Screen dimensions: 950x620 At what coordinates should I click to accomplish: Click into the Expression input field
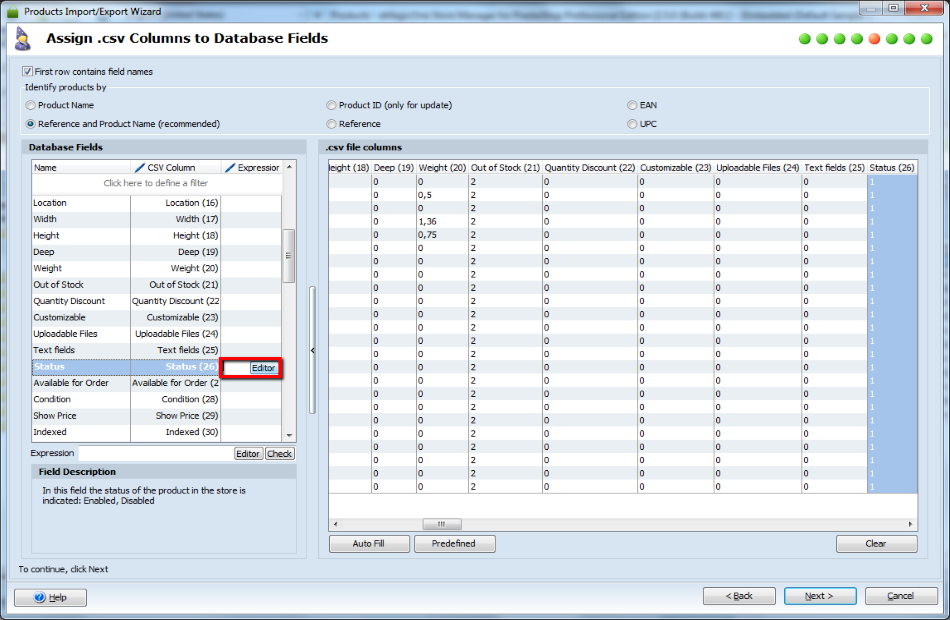pyautogui.click(x=156, y=453)
